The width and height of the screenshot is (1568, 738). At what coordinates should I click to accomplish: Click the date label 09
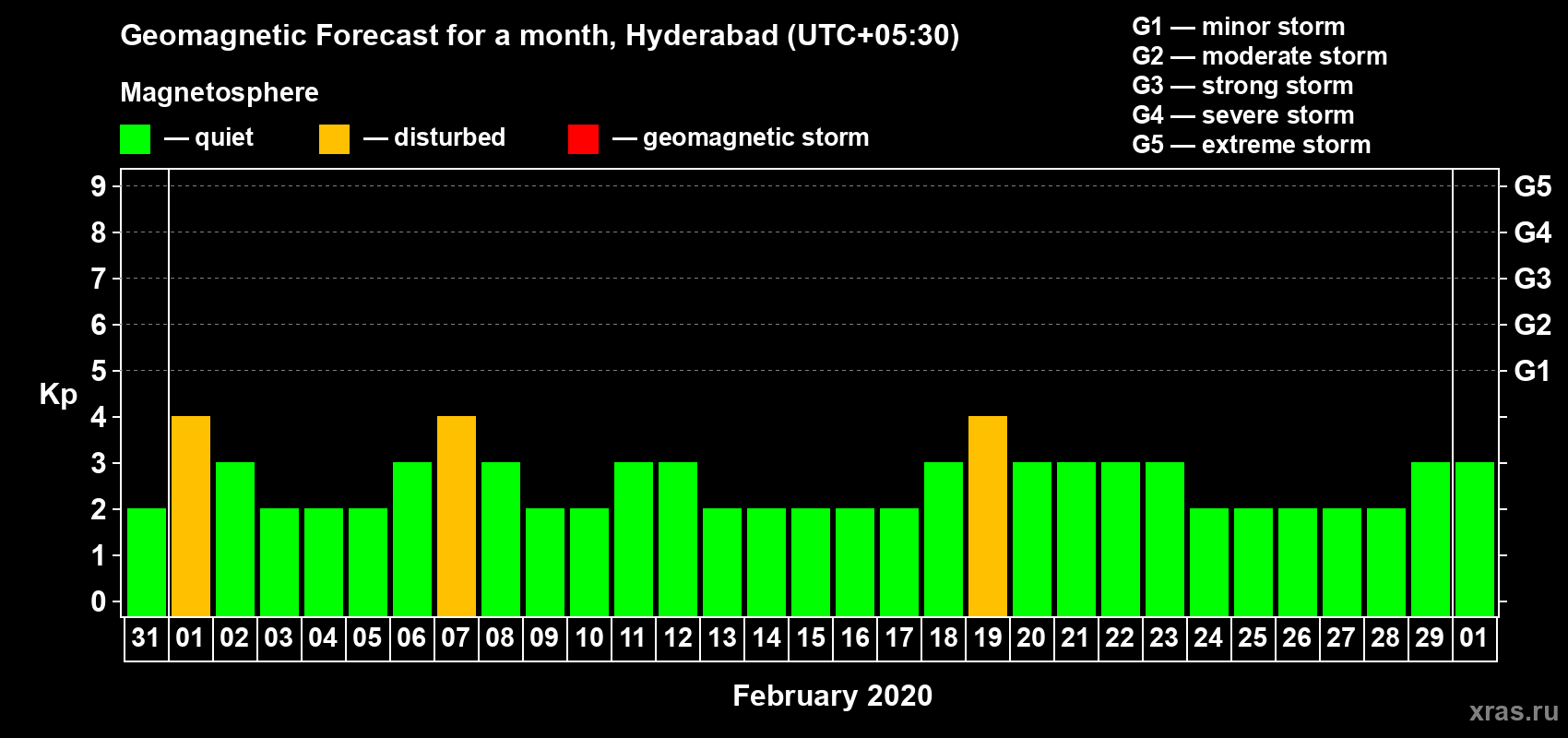click(x=544, y=637)
